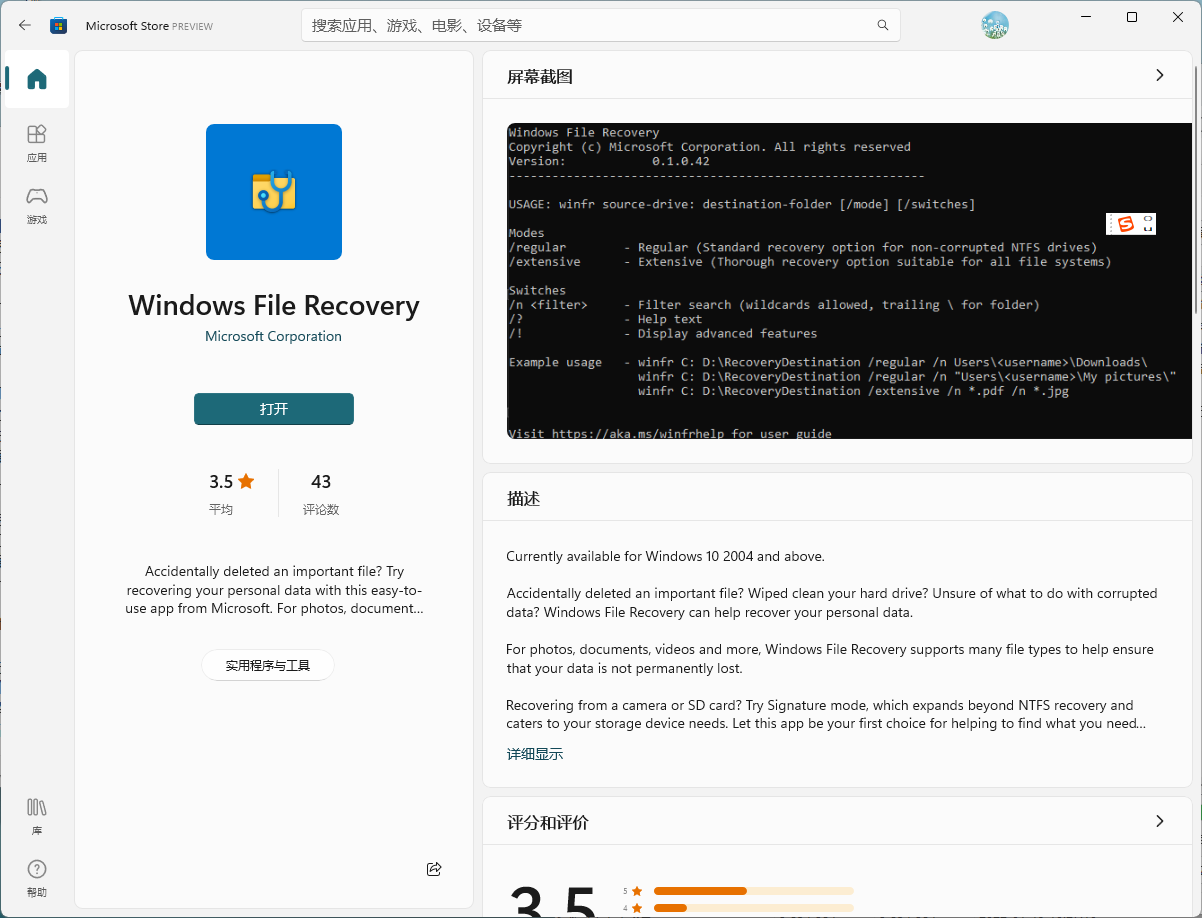Viewport: 1202px width, 918px height.
Task: Click the 描述 section heading
Action: pyautogui.click(x=524, y=498)
